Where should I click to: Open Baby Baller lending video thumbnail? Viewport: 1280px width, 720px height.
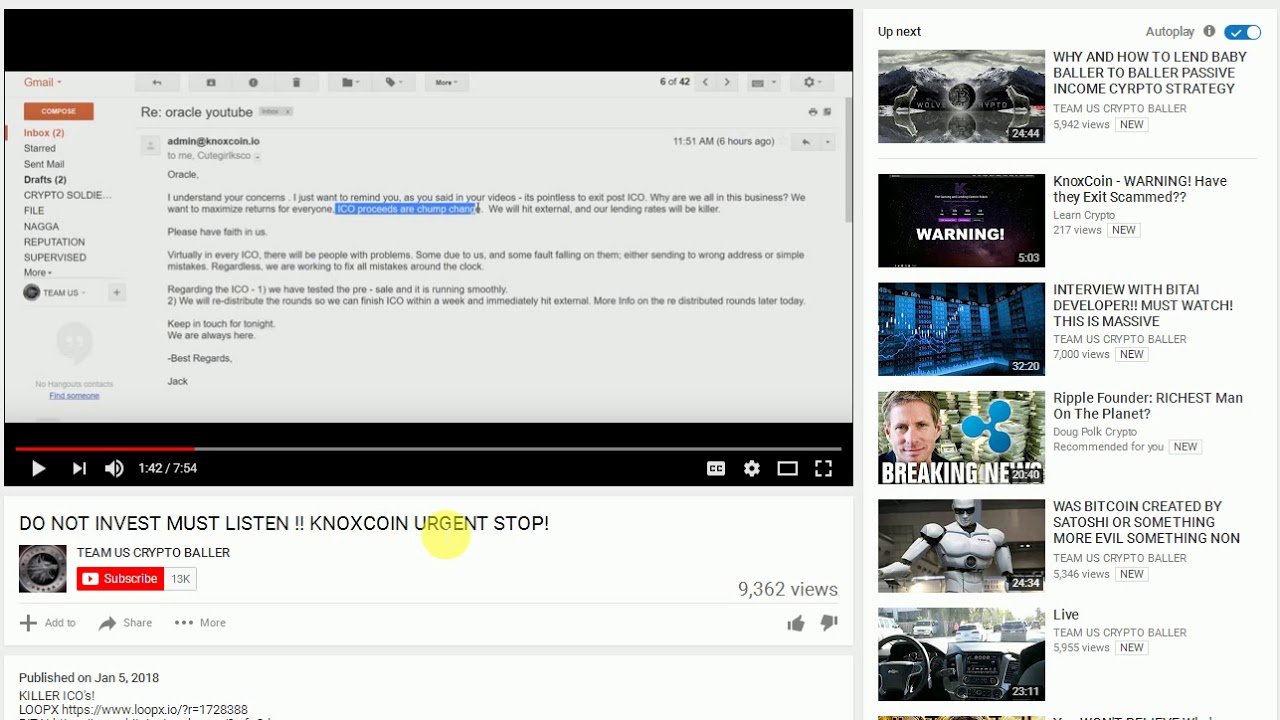pos(961,96)
